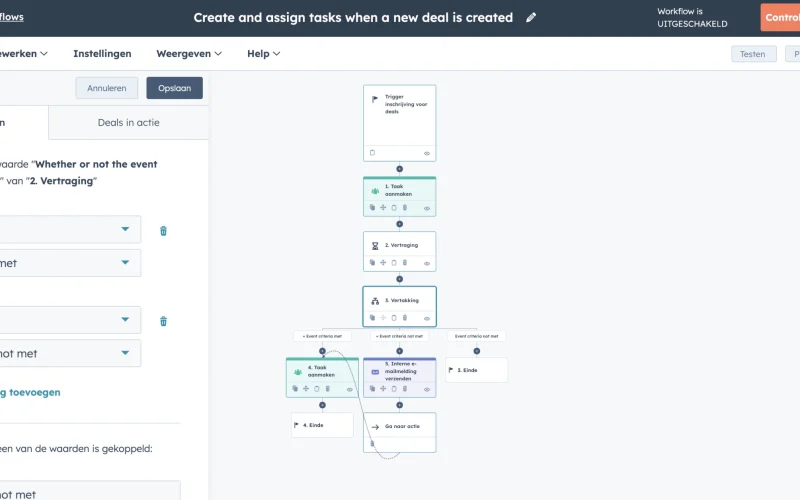Image resolution: width=800 pixels, height=500 pixels.
Task: Delete '3. Vertakking' with its trash icon
Action: coord(405,318)
